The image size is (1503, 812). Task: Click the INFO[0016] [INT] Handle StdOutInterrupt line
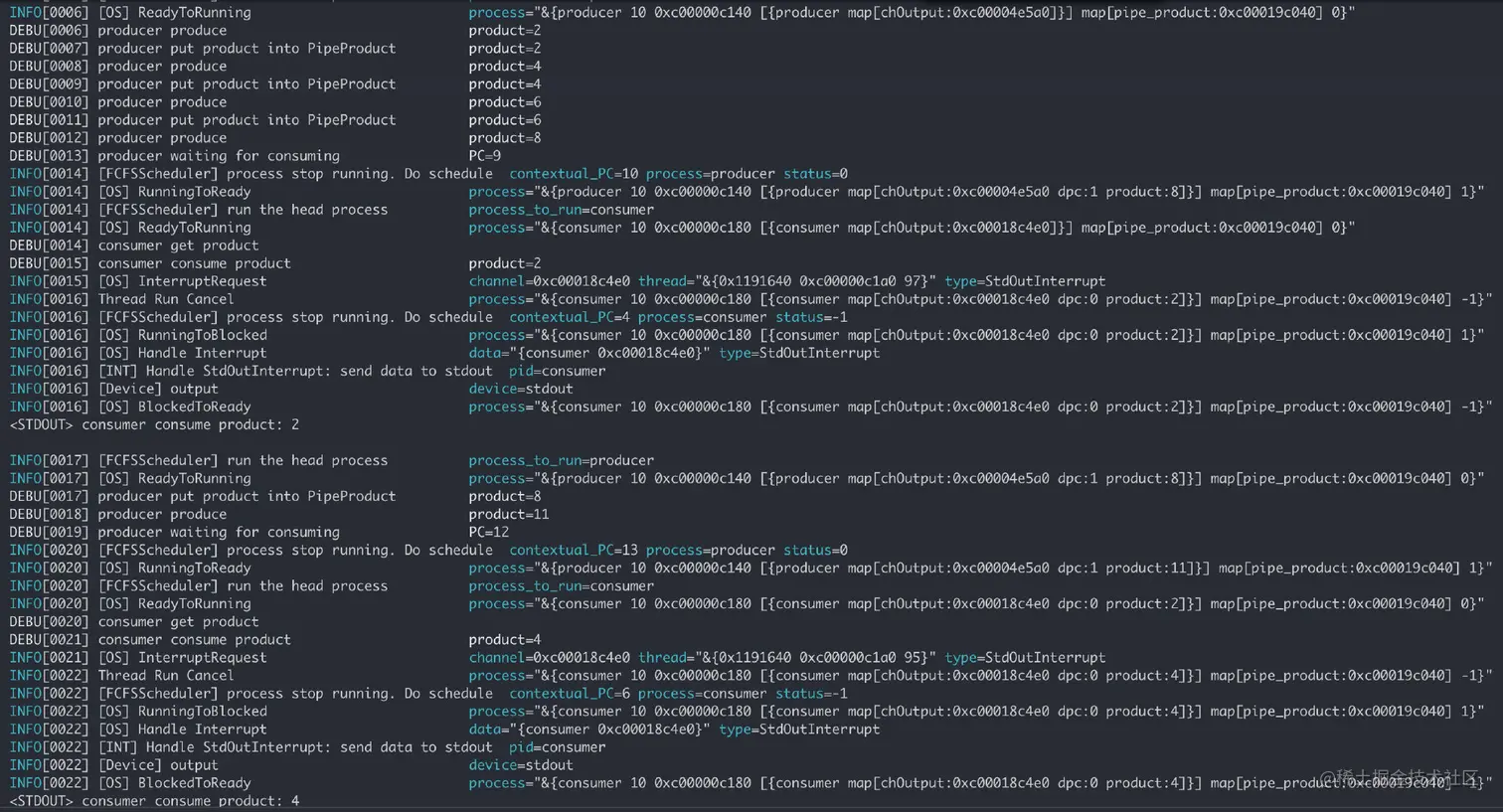click(307, 370)
